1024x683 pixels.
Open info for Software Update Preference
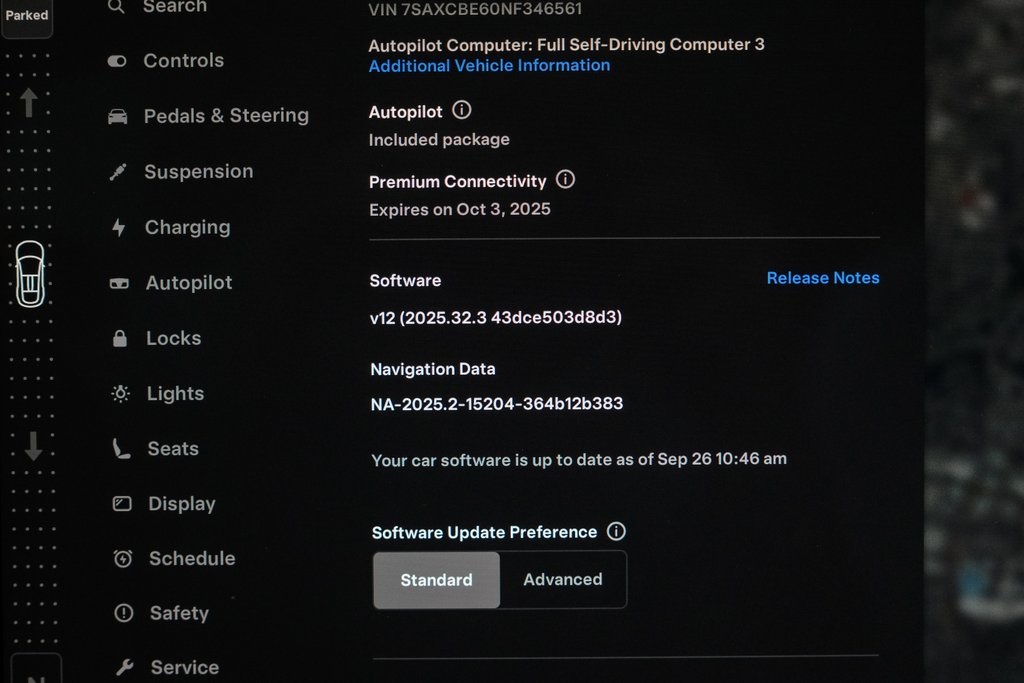tap(617, 532)
